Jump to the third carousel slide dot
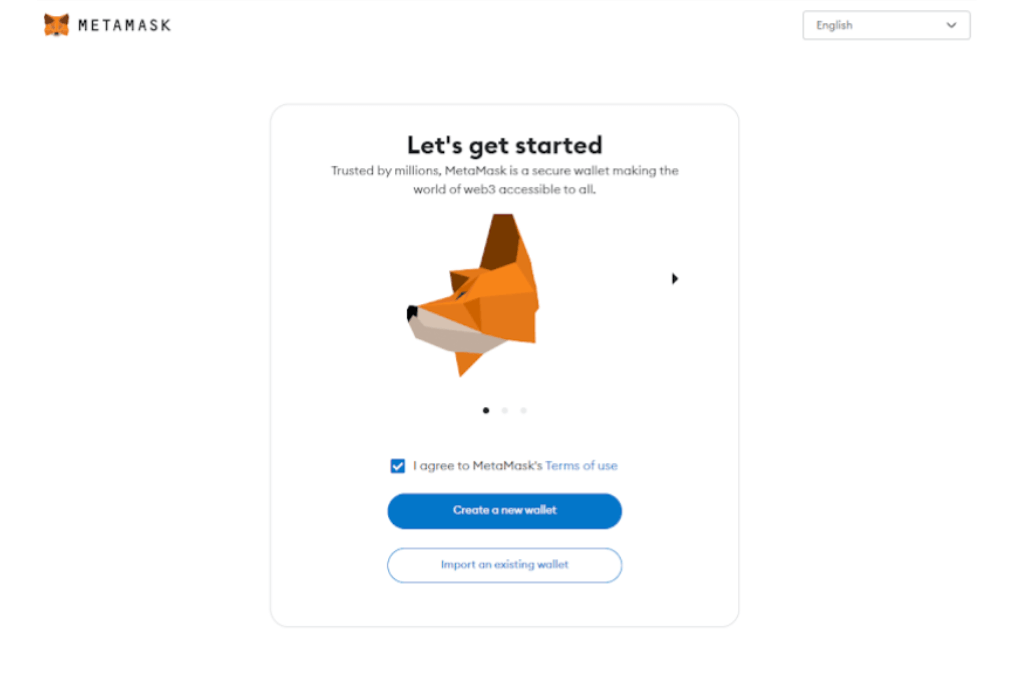 pos(524,410)
